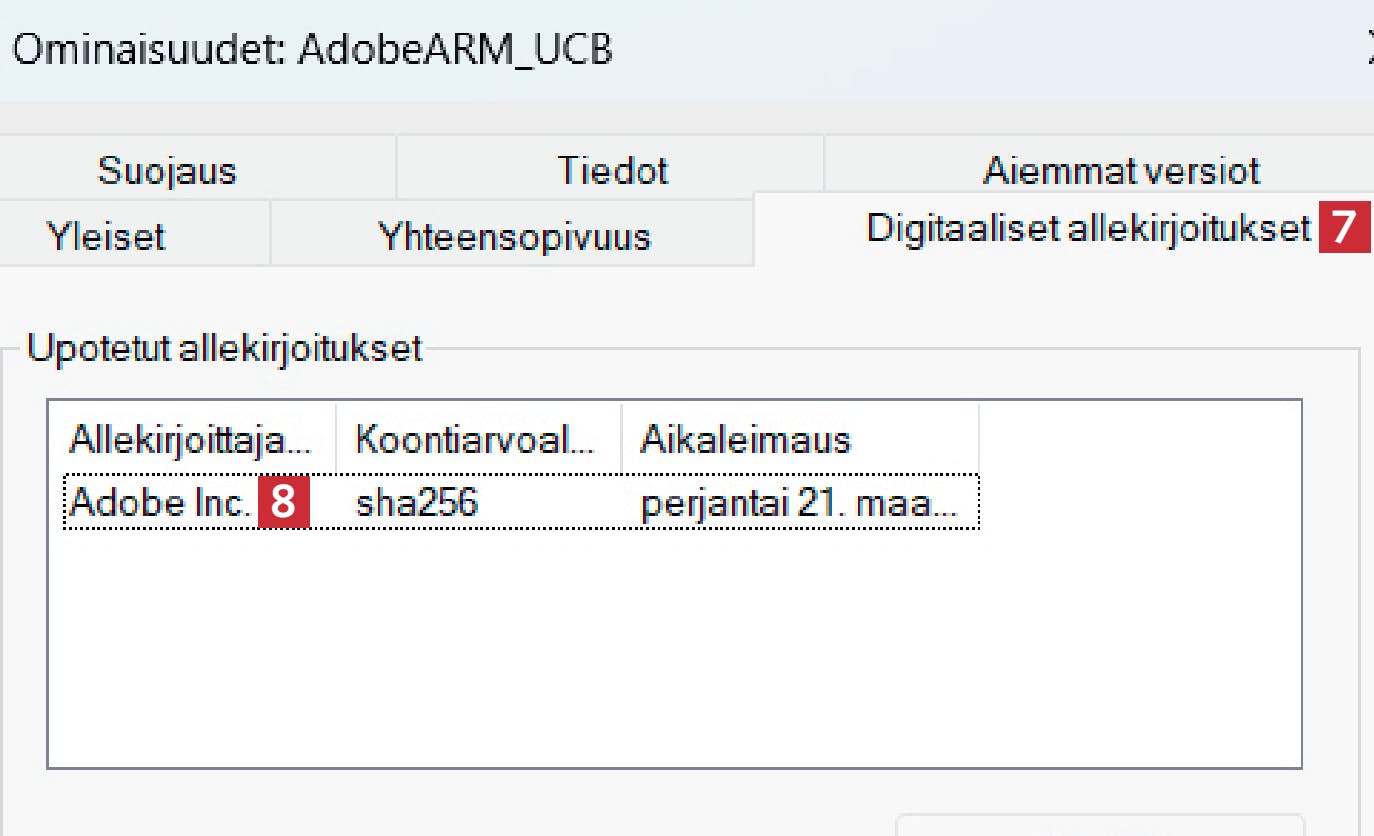Click the Upotetut allekirjoitukset group label
This screenshot has width=1374, height=836.
(225, 349)
